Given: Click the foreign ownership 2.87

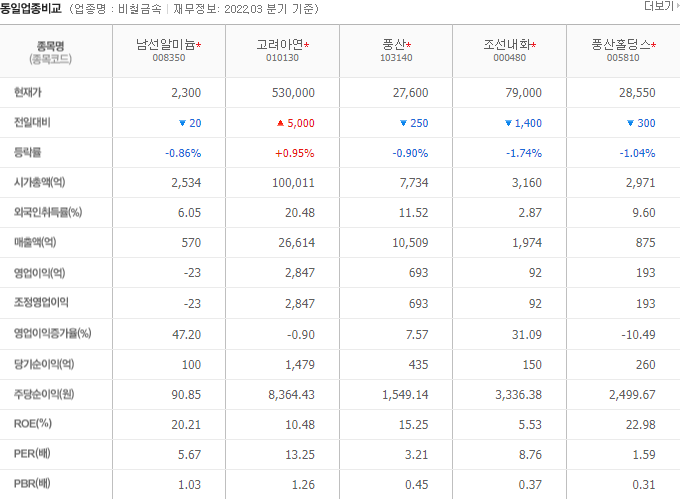Looking at the screenshot, I should click(x=530, y=212).
